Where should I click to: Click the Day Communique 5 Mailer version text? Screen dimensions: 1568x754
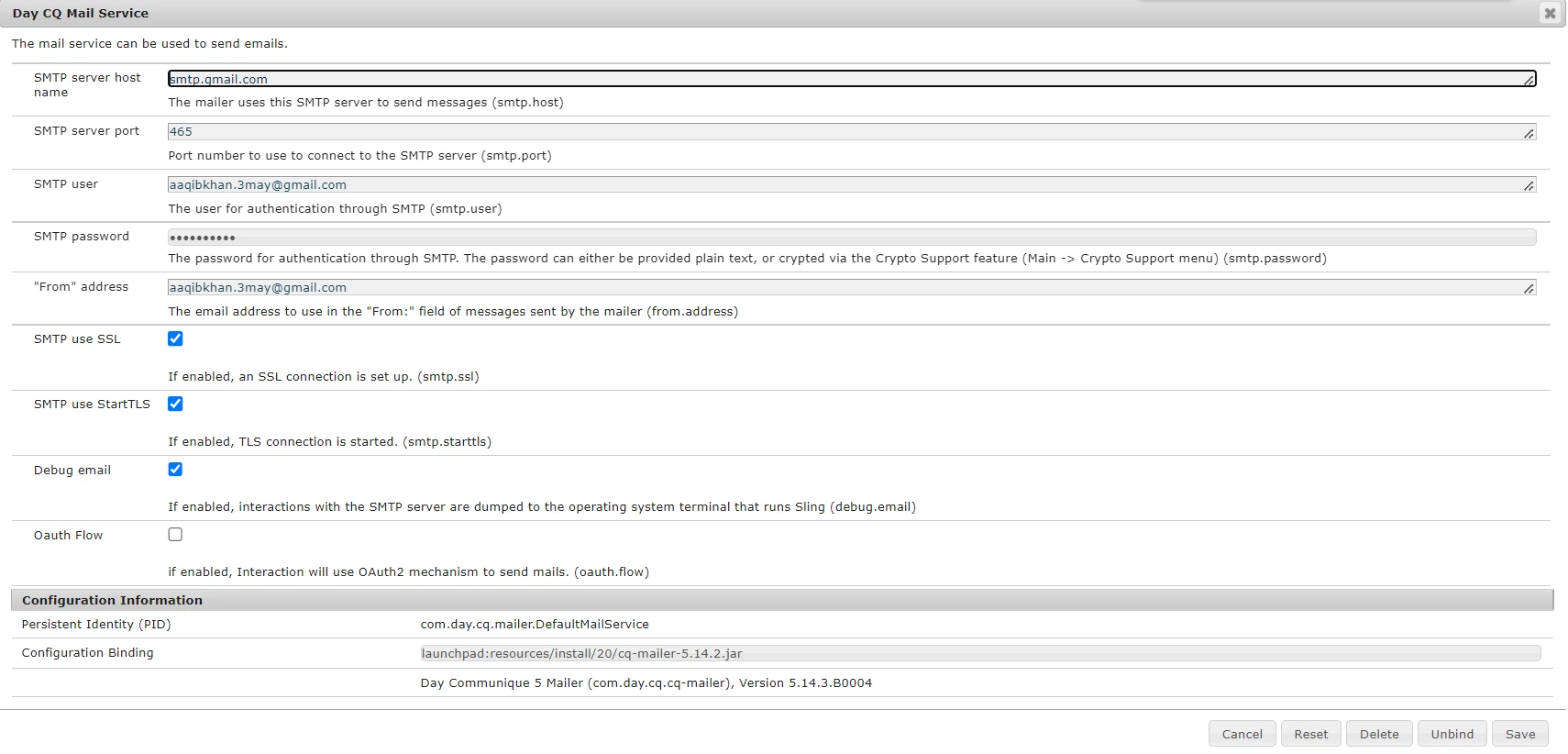pyautogui.click(x=646, y=683)
